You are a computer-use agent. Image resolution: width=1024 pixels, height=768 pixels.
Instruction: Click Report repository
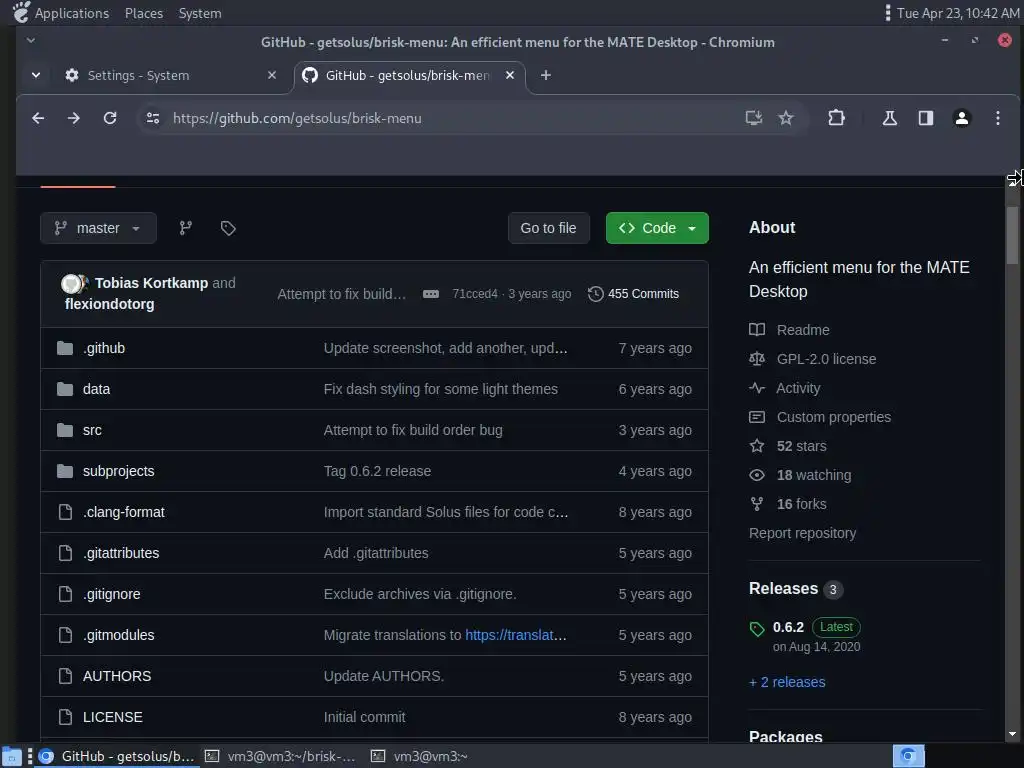coord(802,533)
